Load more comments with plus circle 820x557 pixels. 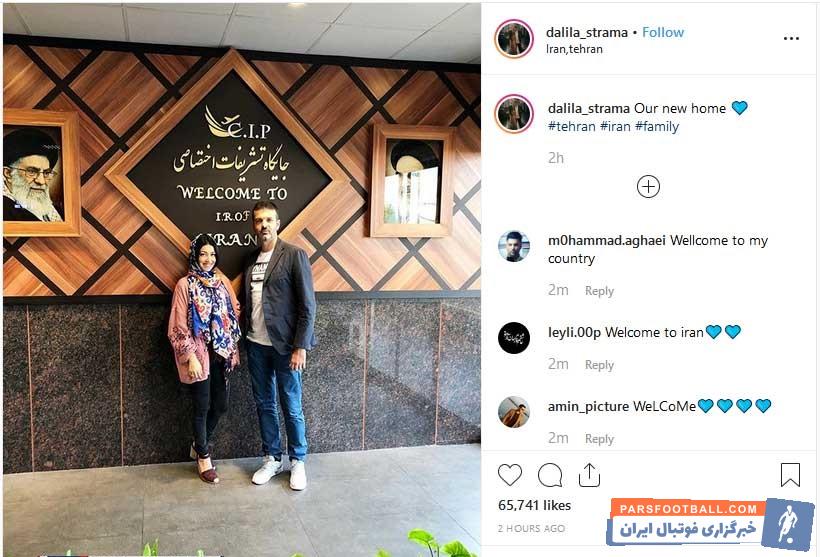[648, 187]
